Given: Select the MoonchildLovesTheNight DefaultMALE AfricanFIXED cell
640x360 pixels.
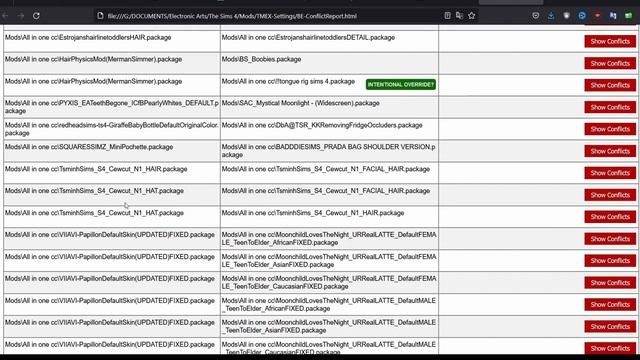Looking at the screenshot, I should (329, 304).
